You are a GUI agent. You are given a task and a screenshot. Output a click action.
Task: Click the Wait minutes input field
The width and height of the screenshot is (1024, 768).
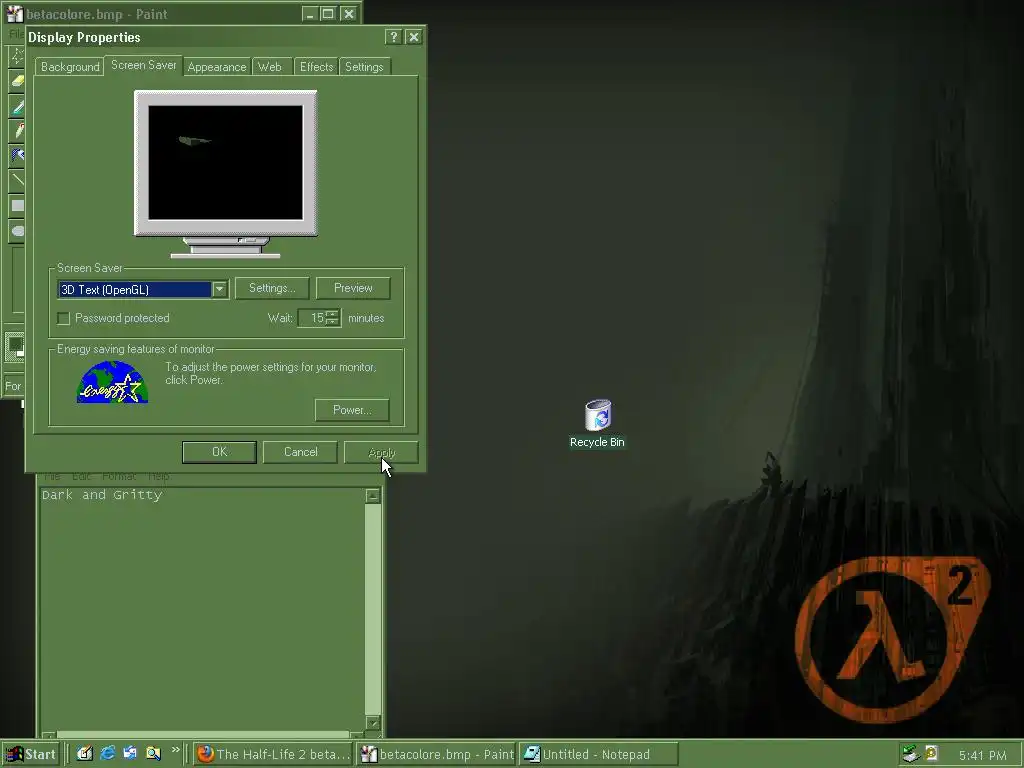[312, 318]
